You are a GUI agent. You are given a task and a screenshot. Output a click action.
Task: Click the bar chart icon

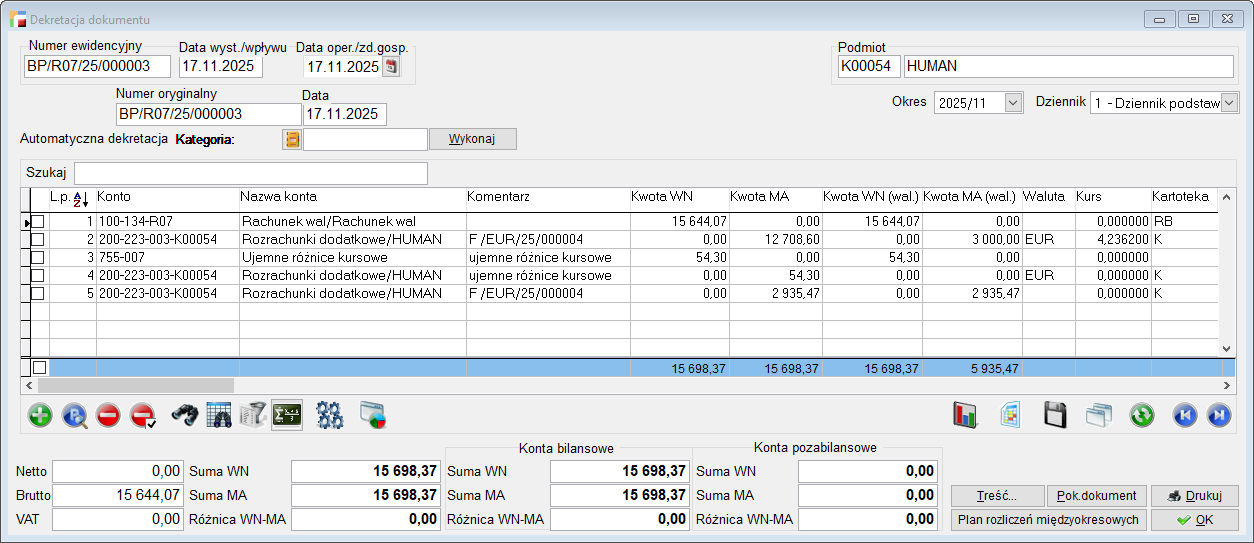[965, 415]
